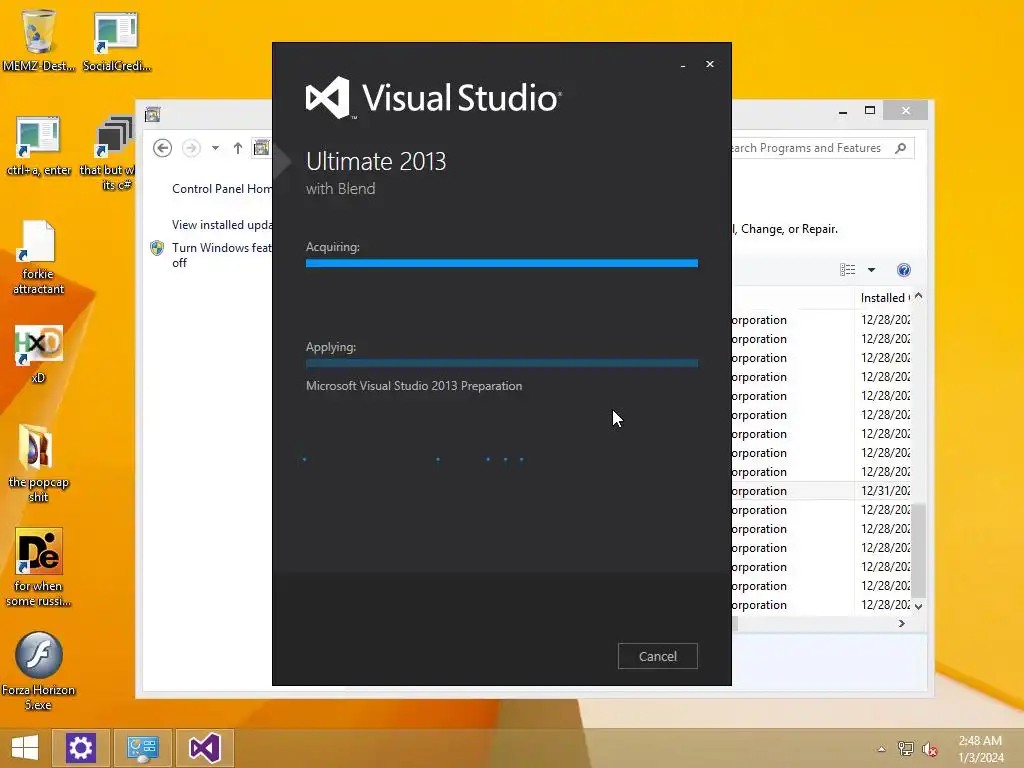The height and width of the screenshot is (768, 1024).
Task: Go up one level in Control Panel window
Action: 238,148
